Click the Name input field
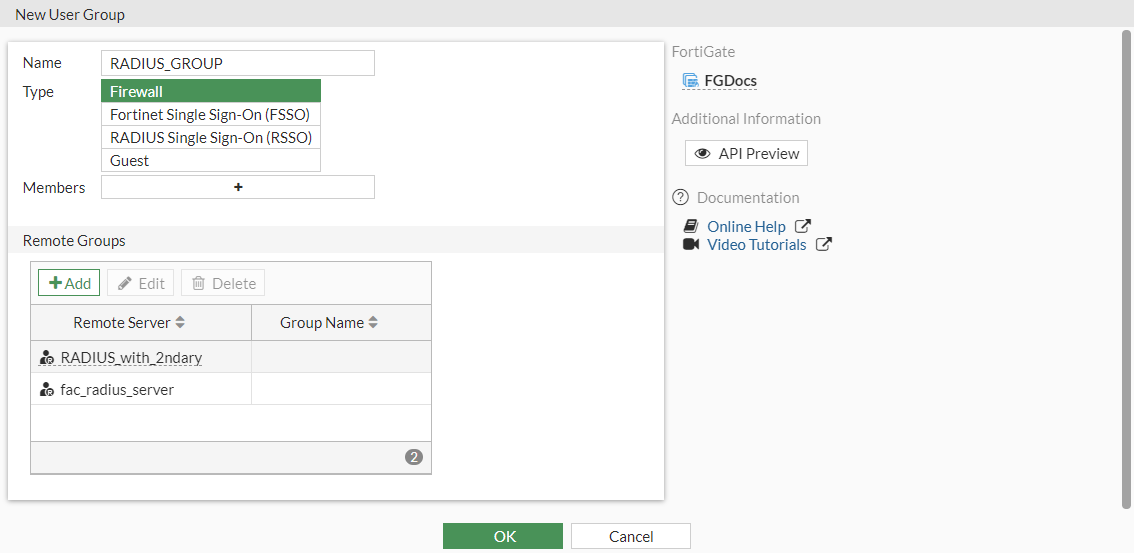The image size is (1134, 553). [x=238, y=63]
